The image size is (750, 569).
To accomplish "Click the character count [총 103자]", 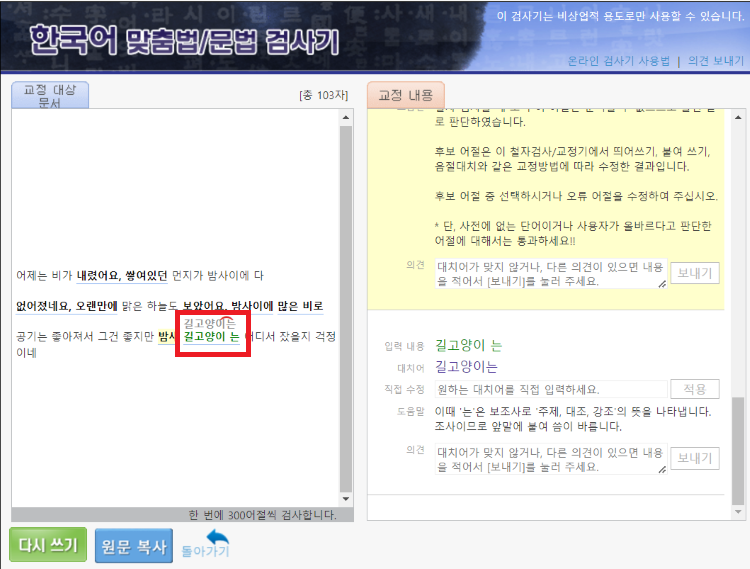I will coord(323,95).
